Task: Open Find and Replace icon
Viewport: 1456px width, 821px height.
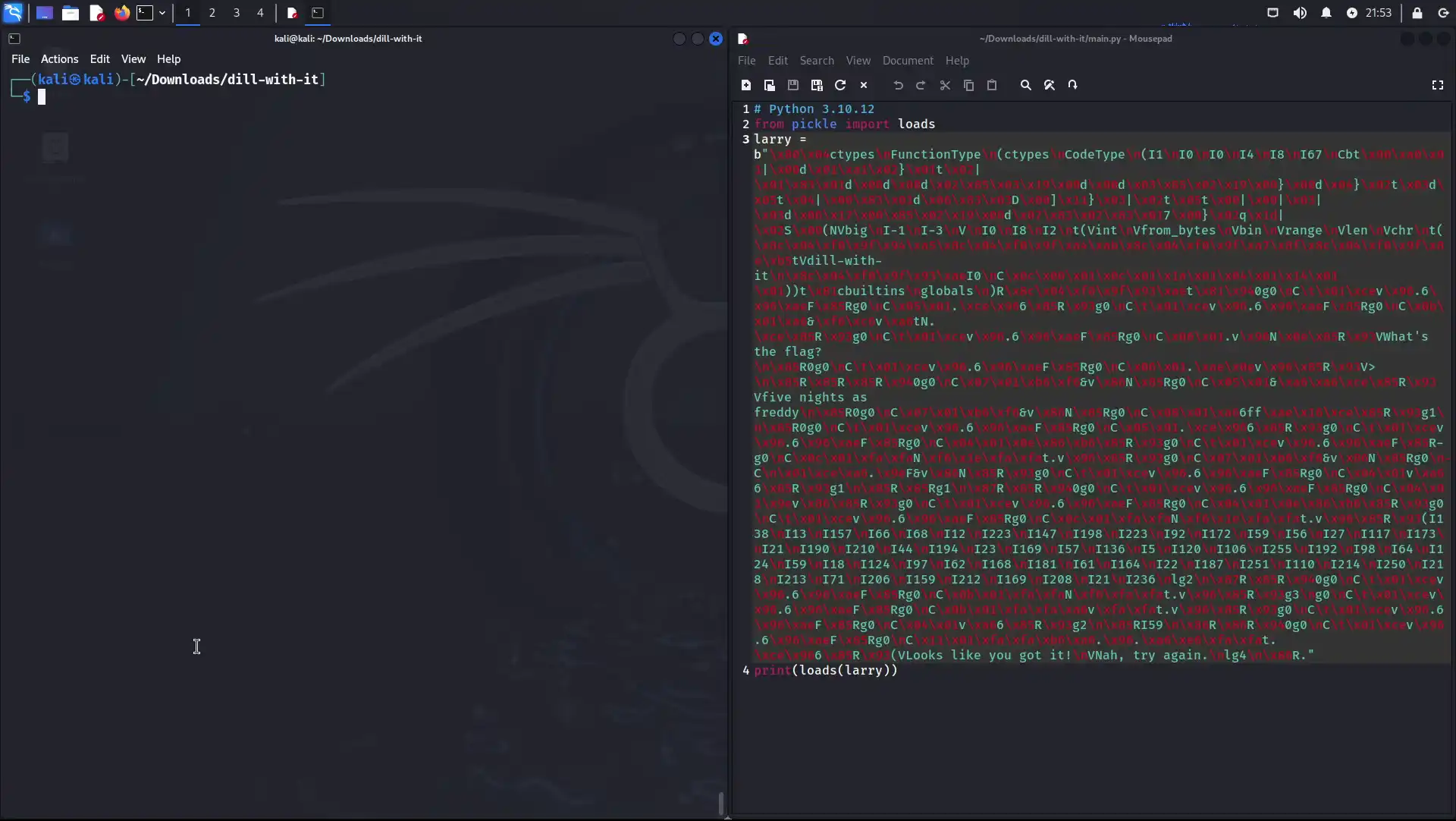Action: pos(1050,85)
